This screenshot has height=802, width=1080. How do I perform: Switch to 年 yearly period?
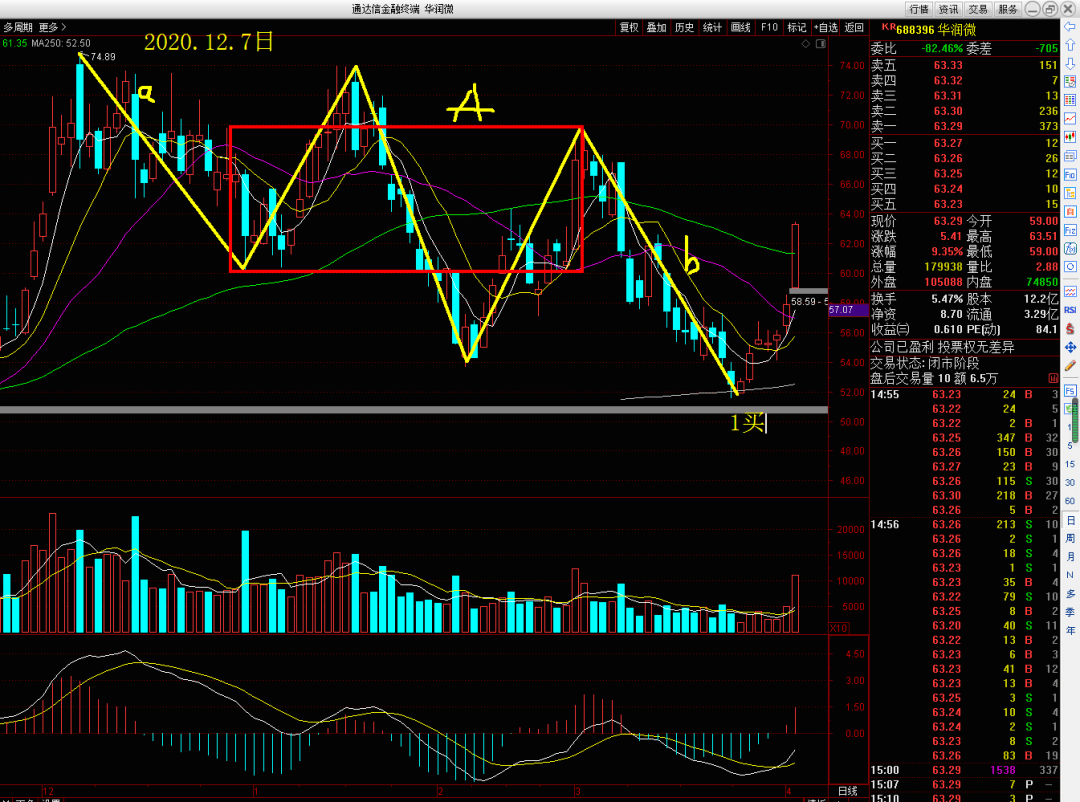click(1070, 630)
